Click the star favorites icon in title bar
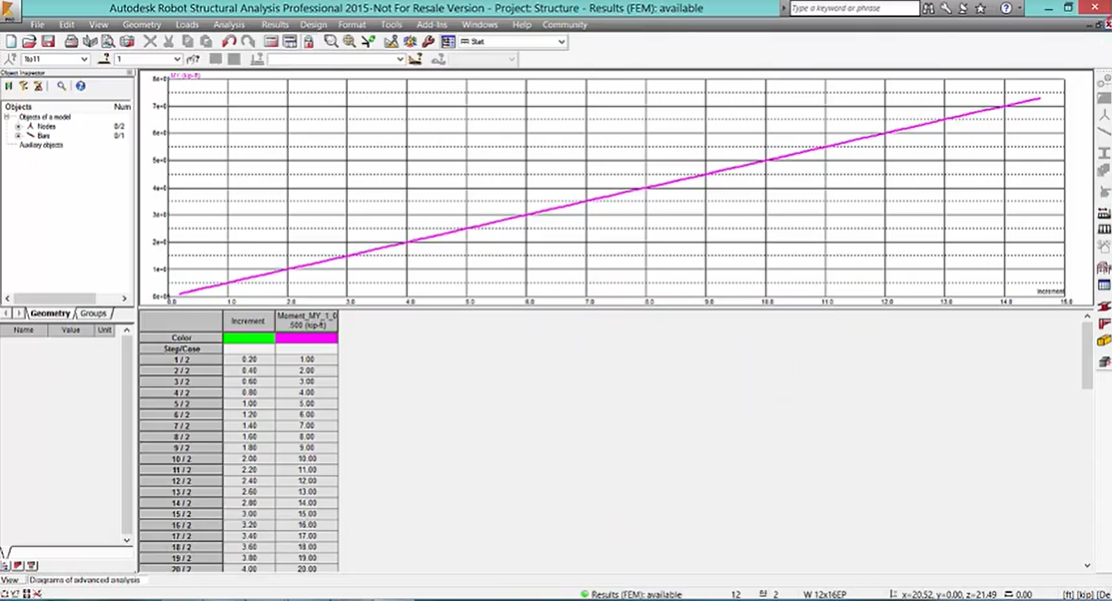This screenshot has height=601, width=1112. point(980,8)
